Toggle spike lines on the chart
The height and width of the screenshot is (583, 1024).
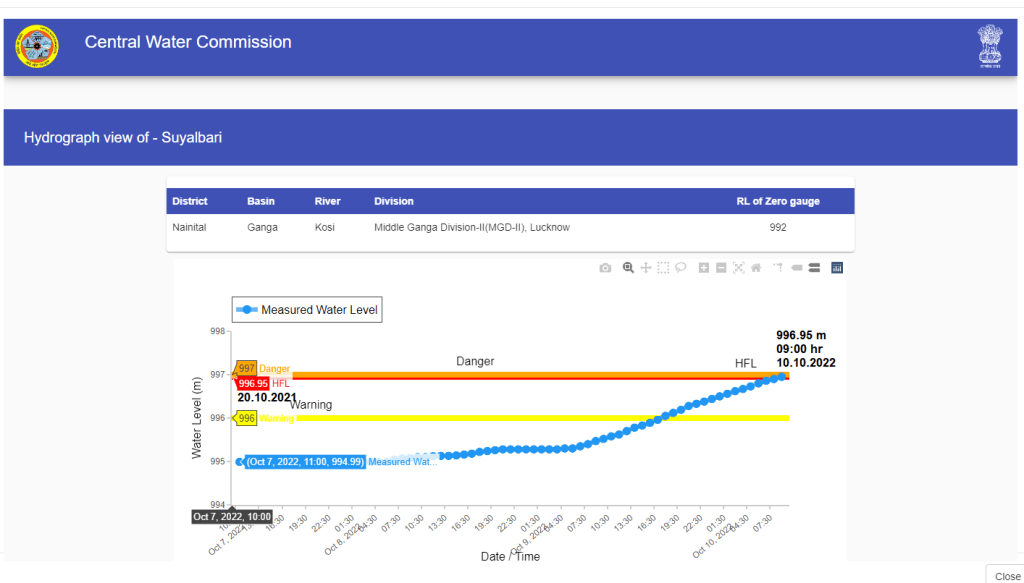click(777, 268)
